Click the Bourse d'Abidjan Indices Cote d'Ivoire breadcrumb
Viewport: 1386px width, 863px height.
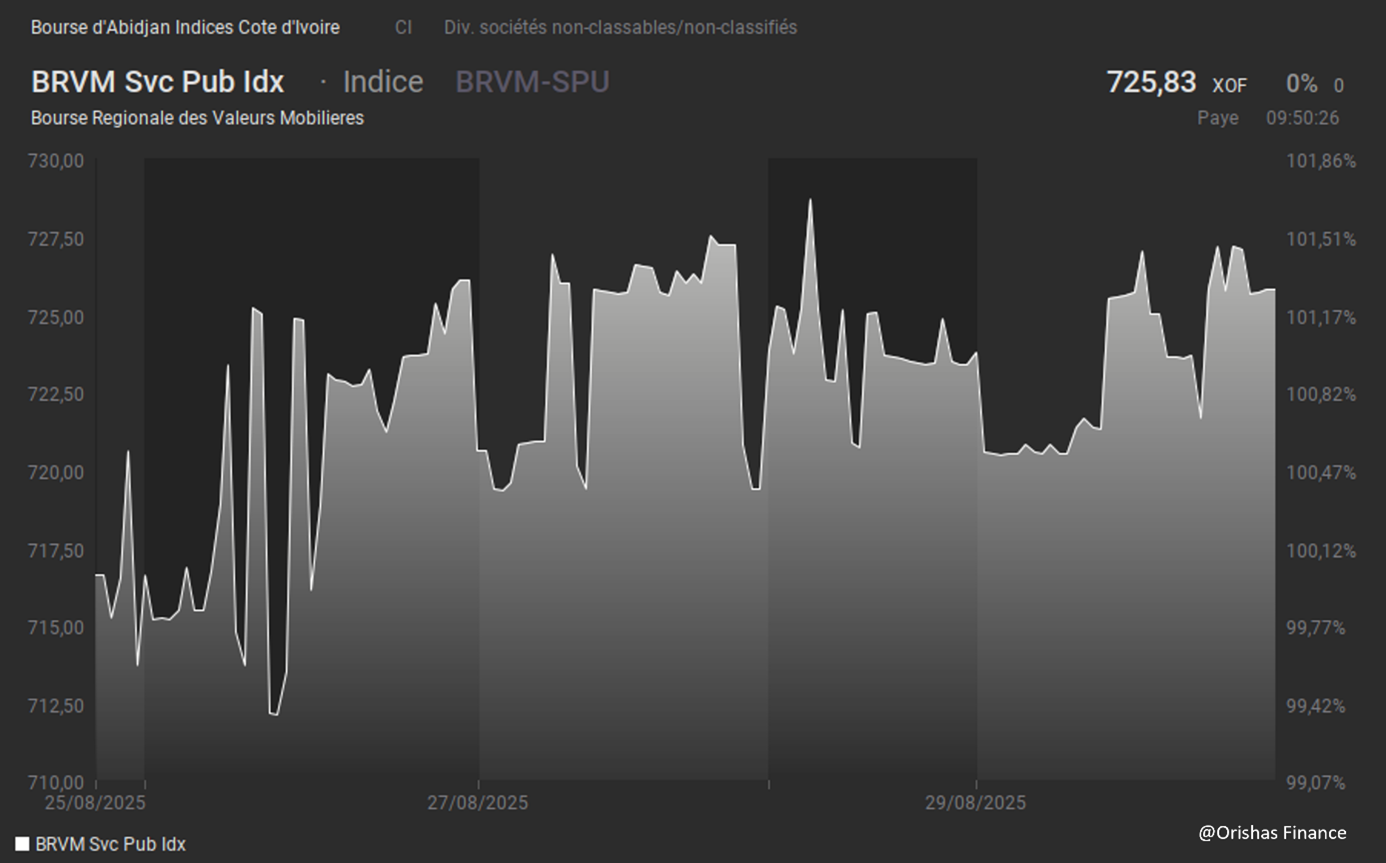tap(185, 28)
